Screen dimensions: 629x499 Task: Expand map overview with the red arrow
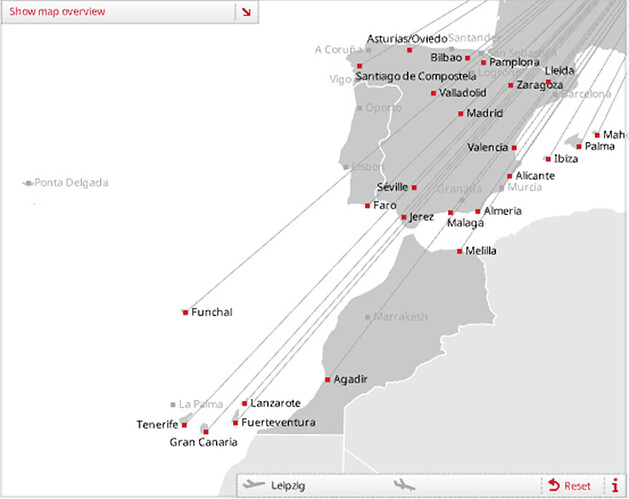click(x=246, y=12)
